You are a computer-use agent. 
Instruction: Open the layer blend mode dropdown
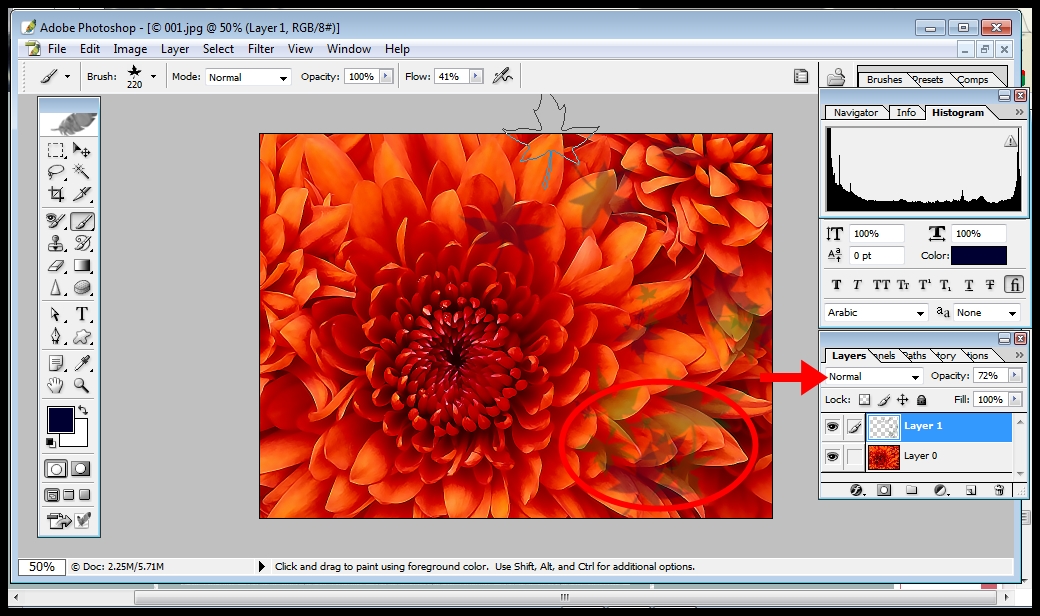click(874, 377)
